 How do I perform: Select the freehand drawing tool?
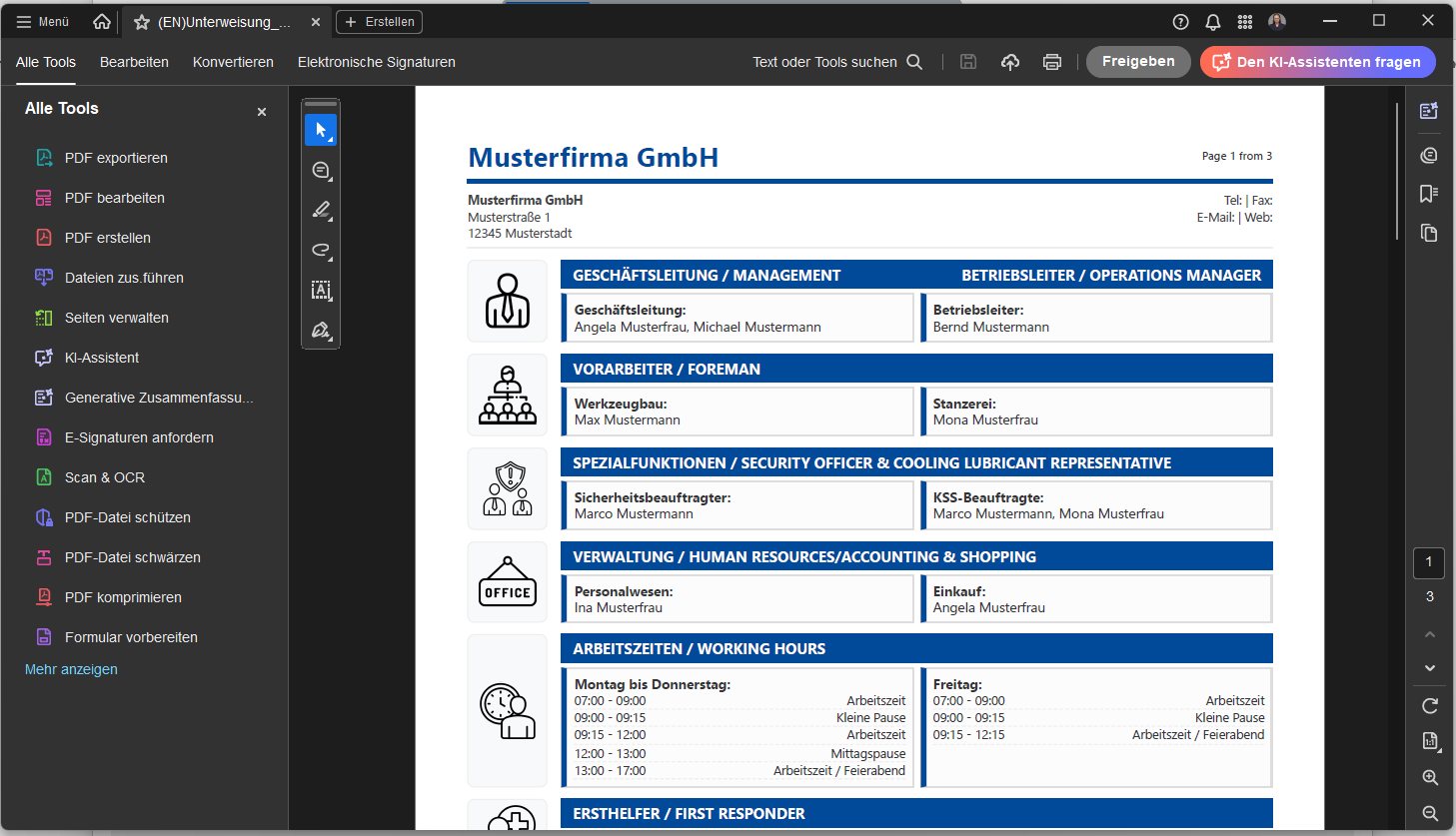pyautogui.click(x=321, y=251)
